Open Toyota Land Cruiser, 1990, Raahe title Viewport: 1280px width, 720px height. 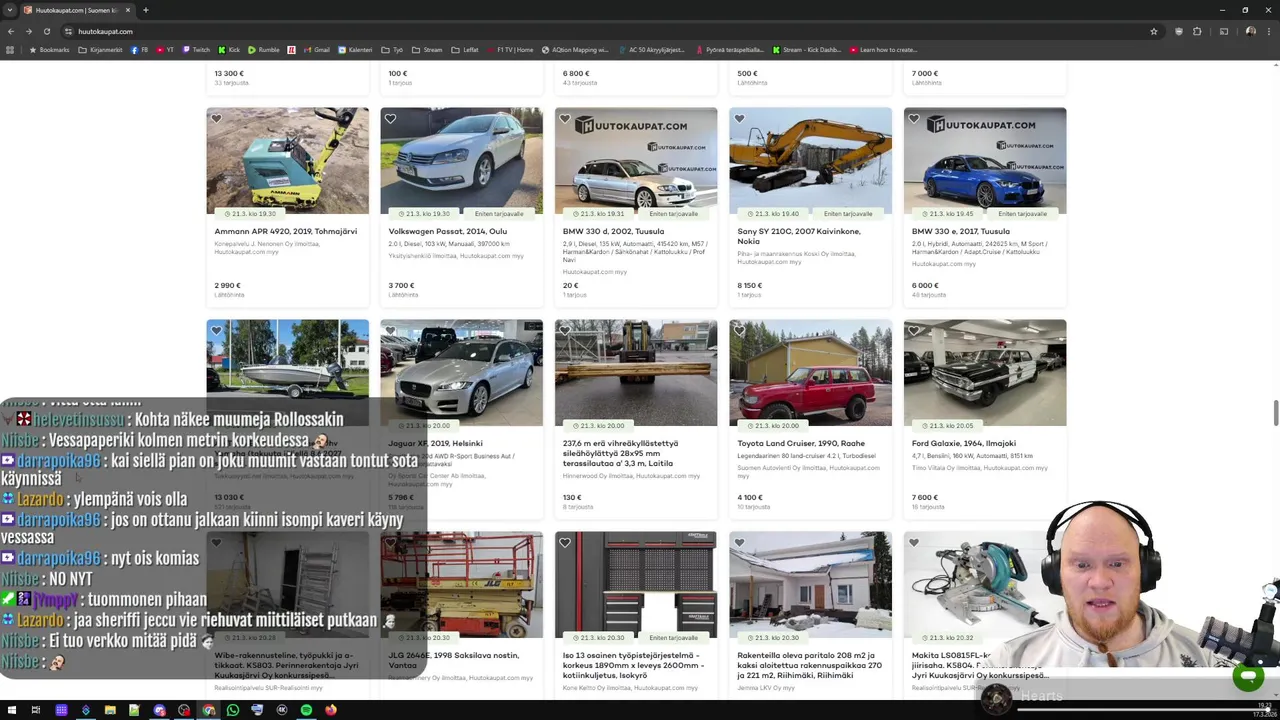coord(801,443)
